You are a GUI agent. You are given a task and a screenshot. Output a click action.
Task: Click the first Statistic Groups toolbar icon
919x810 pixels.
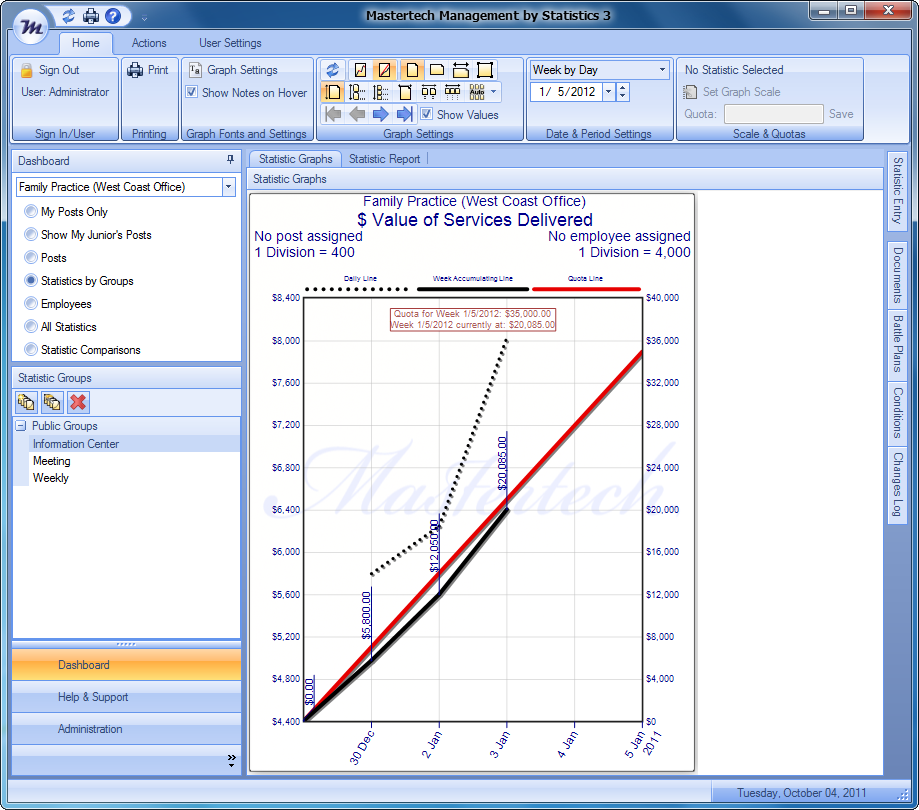tap(26, 402)
